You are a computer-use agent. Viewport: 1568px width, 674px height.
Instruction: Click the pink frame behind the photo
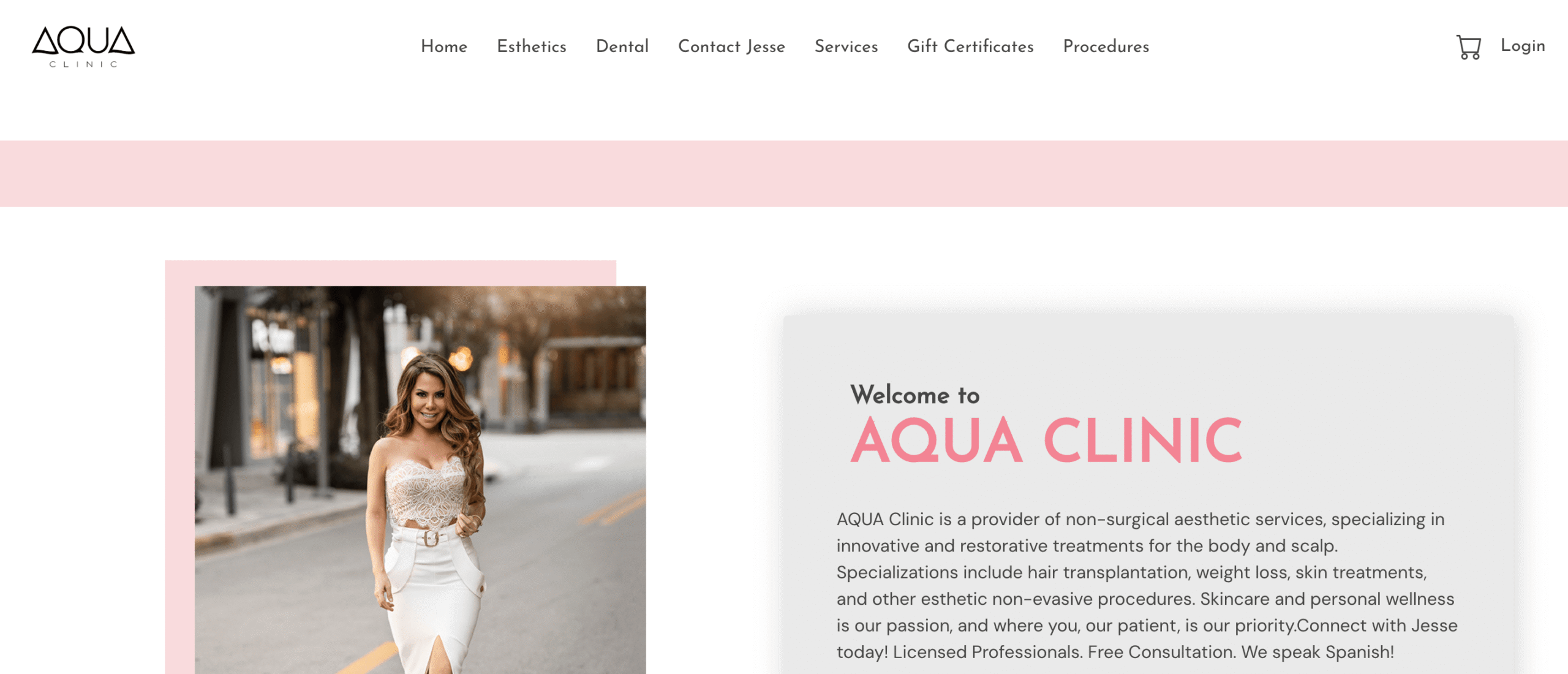tap(179, 466)
